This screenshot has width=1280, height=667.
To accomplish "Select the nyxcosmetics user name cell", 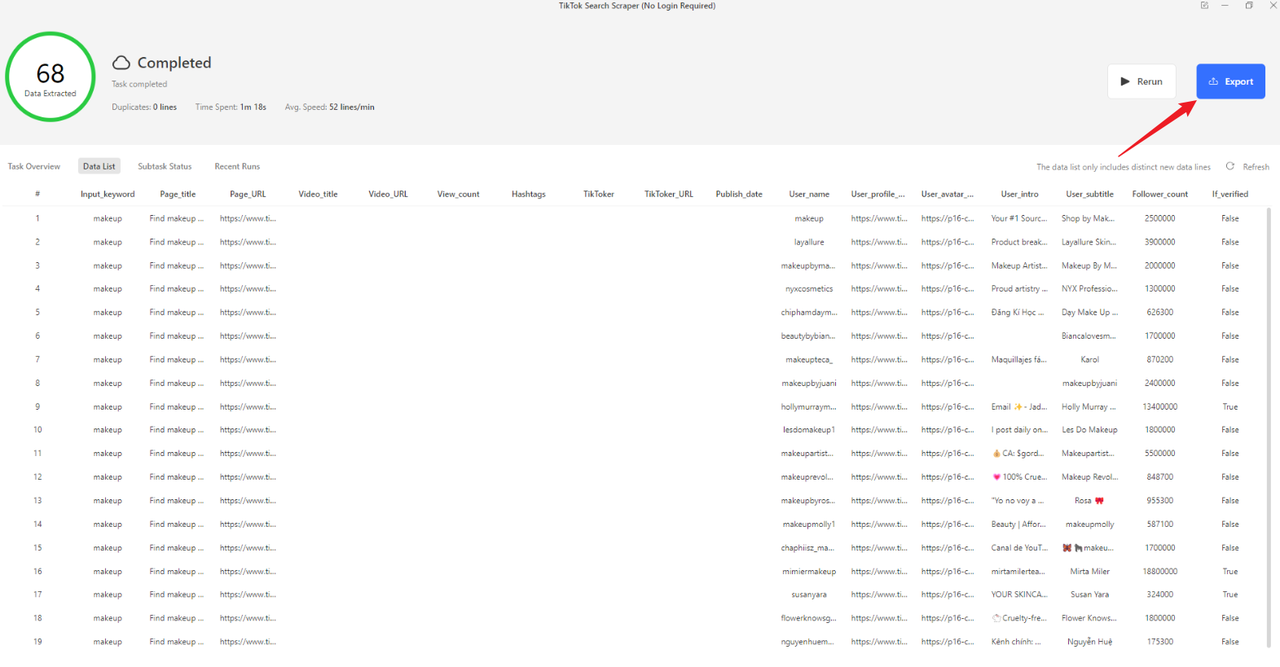I will (x=809, y=289).
